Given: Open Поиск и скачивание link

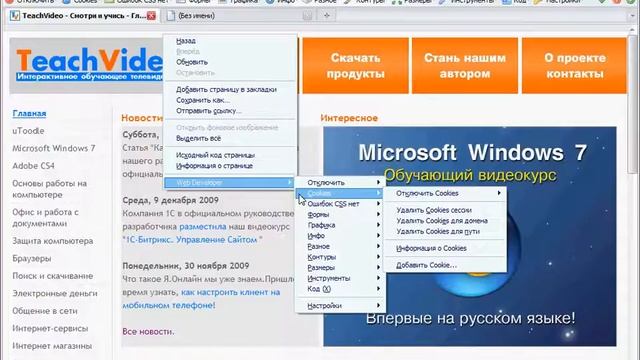Looking at the screenshot, I should pyautogui.click(x=53, y=276).
